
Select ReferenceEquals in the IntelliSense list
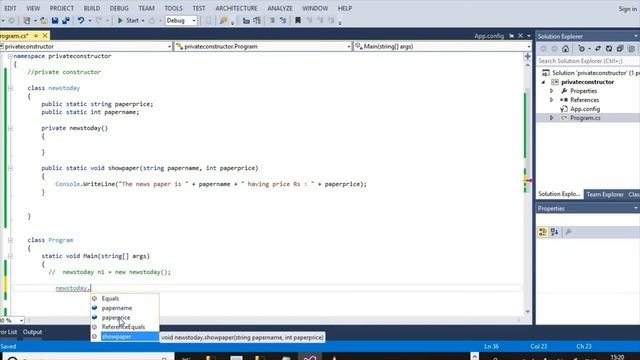pos(124,327)
